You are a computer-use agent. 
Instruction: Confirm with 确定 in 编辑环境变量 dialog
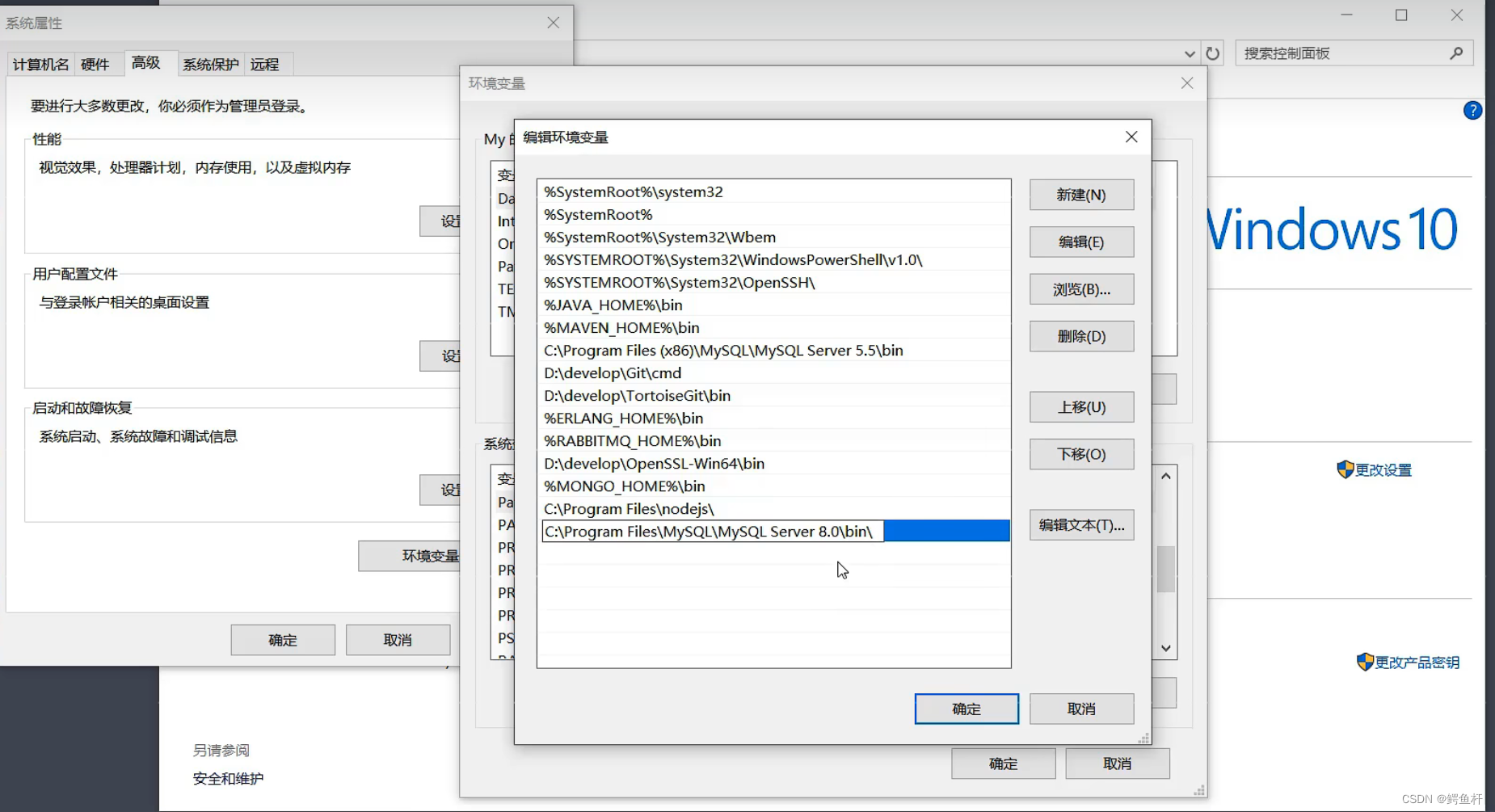click(966, 709)
